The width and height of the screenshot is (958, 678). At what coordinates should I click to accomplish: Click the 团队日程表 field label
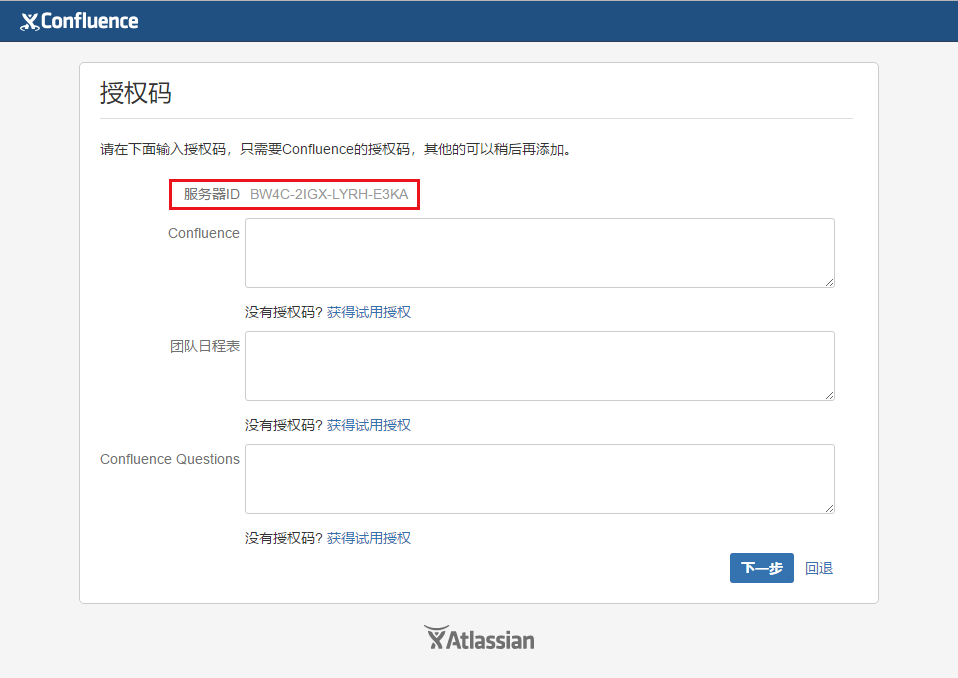tap(205, 346)
